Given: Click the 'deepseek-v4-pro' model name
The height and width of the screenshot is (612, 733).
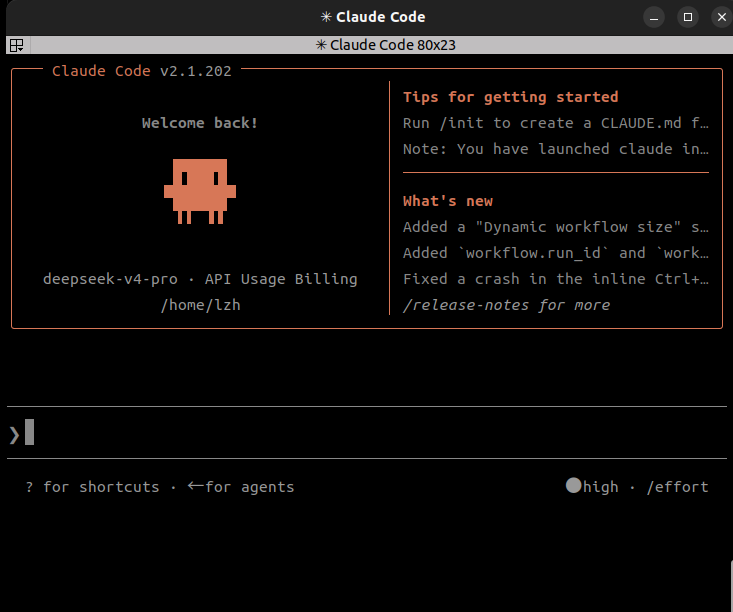Looking at the screenshot, I should [110, 279].
